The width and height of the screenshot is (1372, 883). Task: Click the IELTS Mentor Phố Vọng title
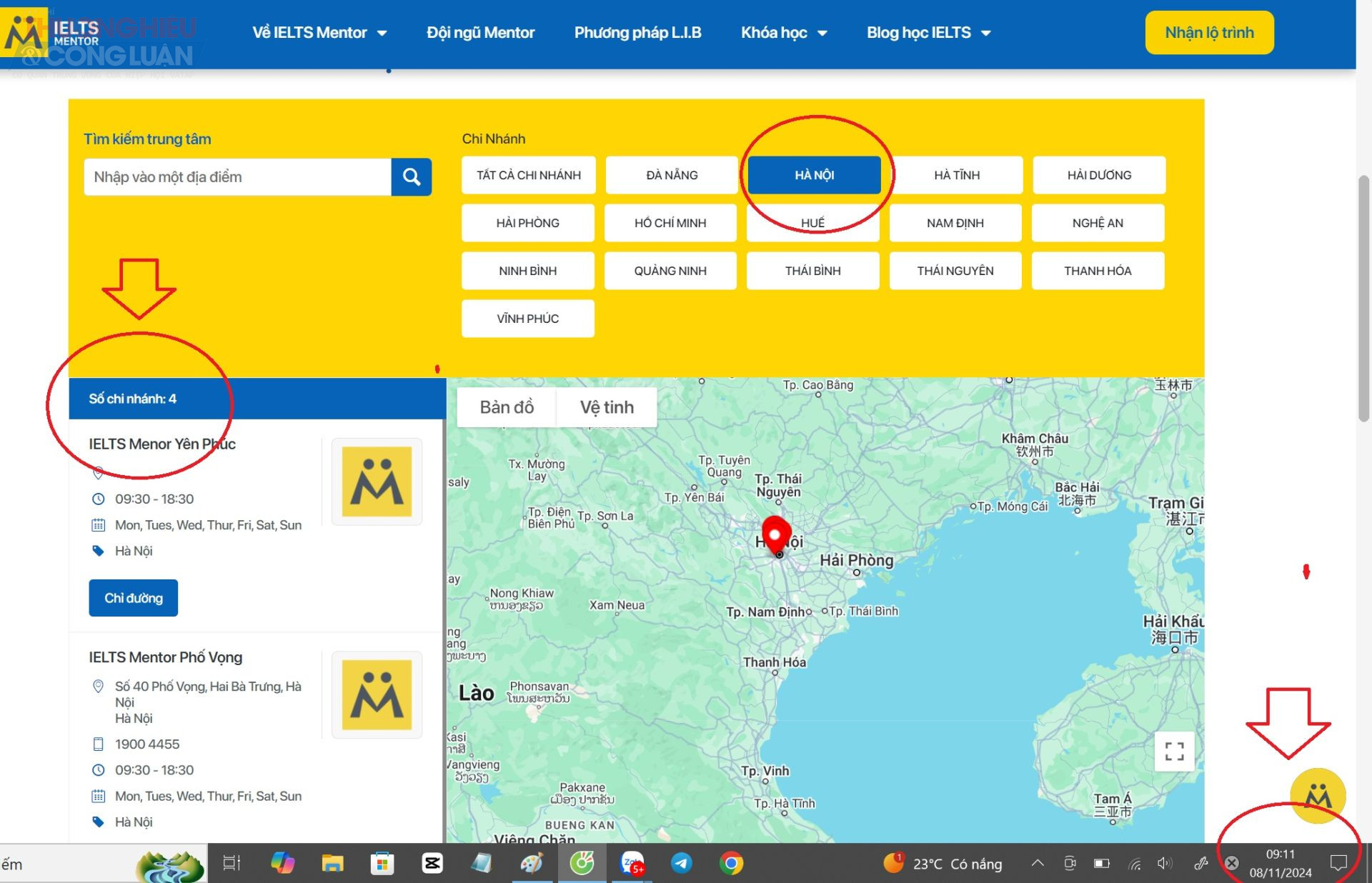(166, 657)
